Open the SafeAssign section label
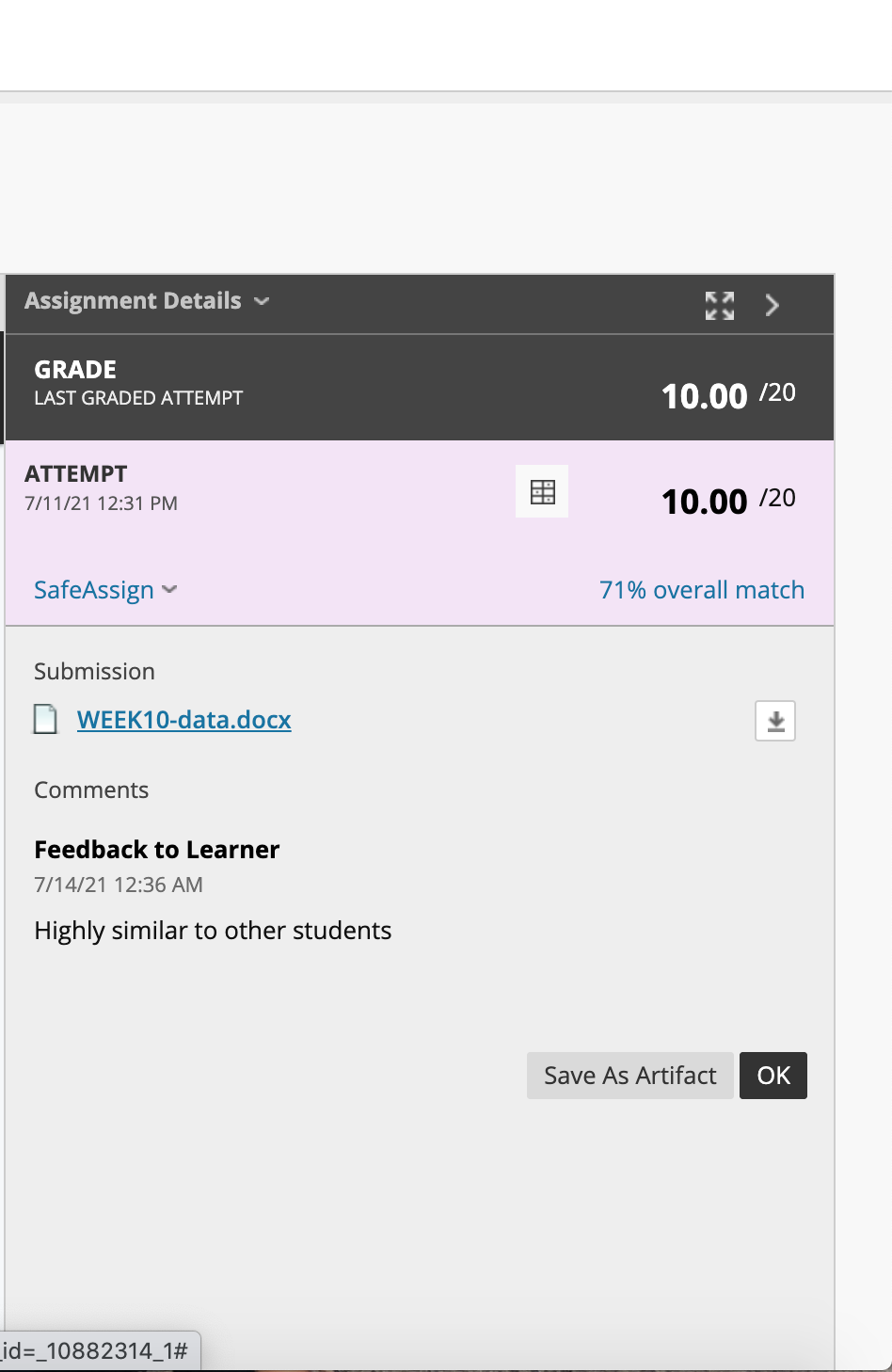Screen dimensions: 892x1372 coord(94,590)
